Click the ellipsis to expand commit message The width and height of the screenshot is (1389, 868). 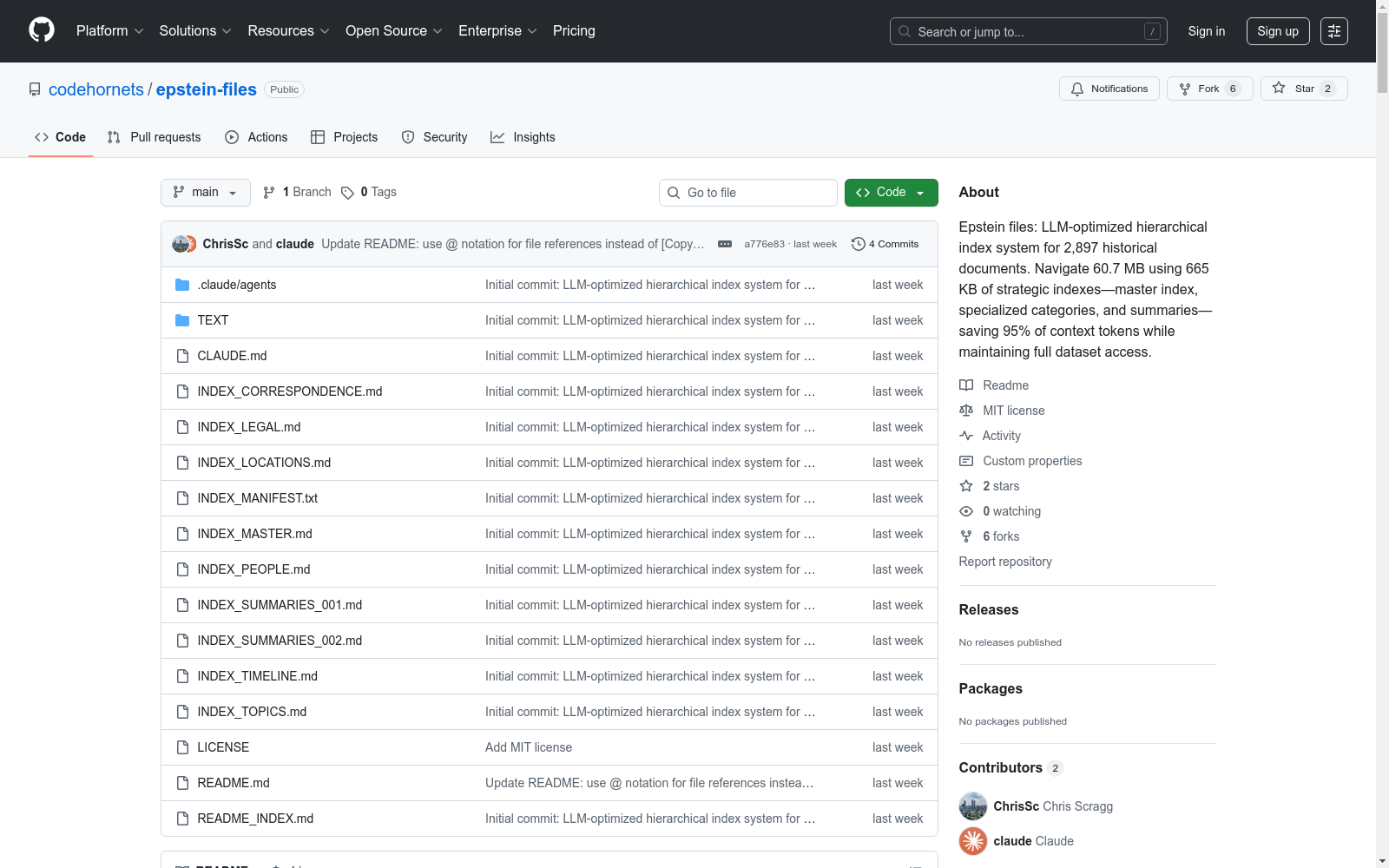pyautogui.click(x=725, y=244)
